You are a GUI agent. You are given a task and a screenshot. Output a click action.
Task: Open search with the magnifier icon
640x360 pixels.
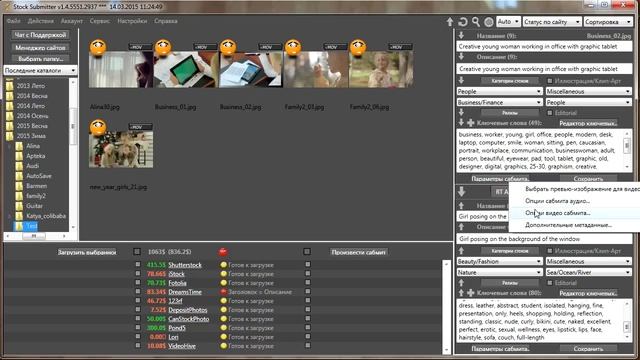(476, 22)
